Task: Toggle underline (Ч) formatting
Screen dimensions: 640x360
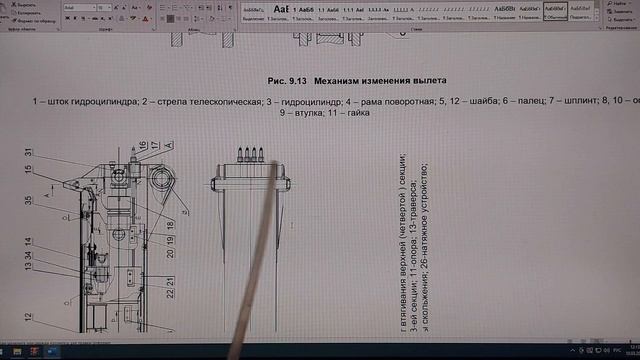Action: pyautogui.click(x=83, y=18)
